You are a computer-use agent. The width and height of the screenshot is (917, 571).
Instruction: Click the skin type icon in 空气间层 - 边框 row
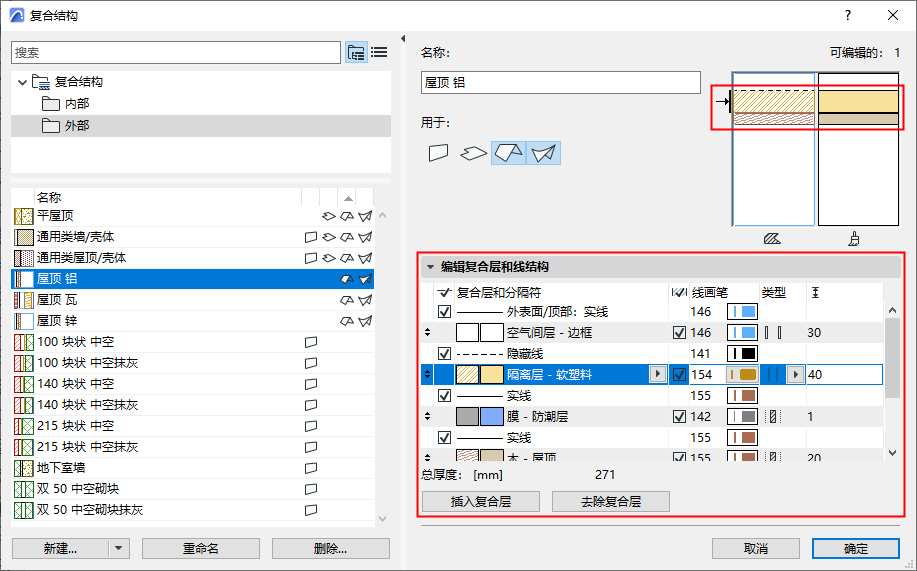tap(773, 333)
